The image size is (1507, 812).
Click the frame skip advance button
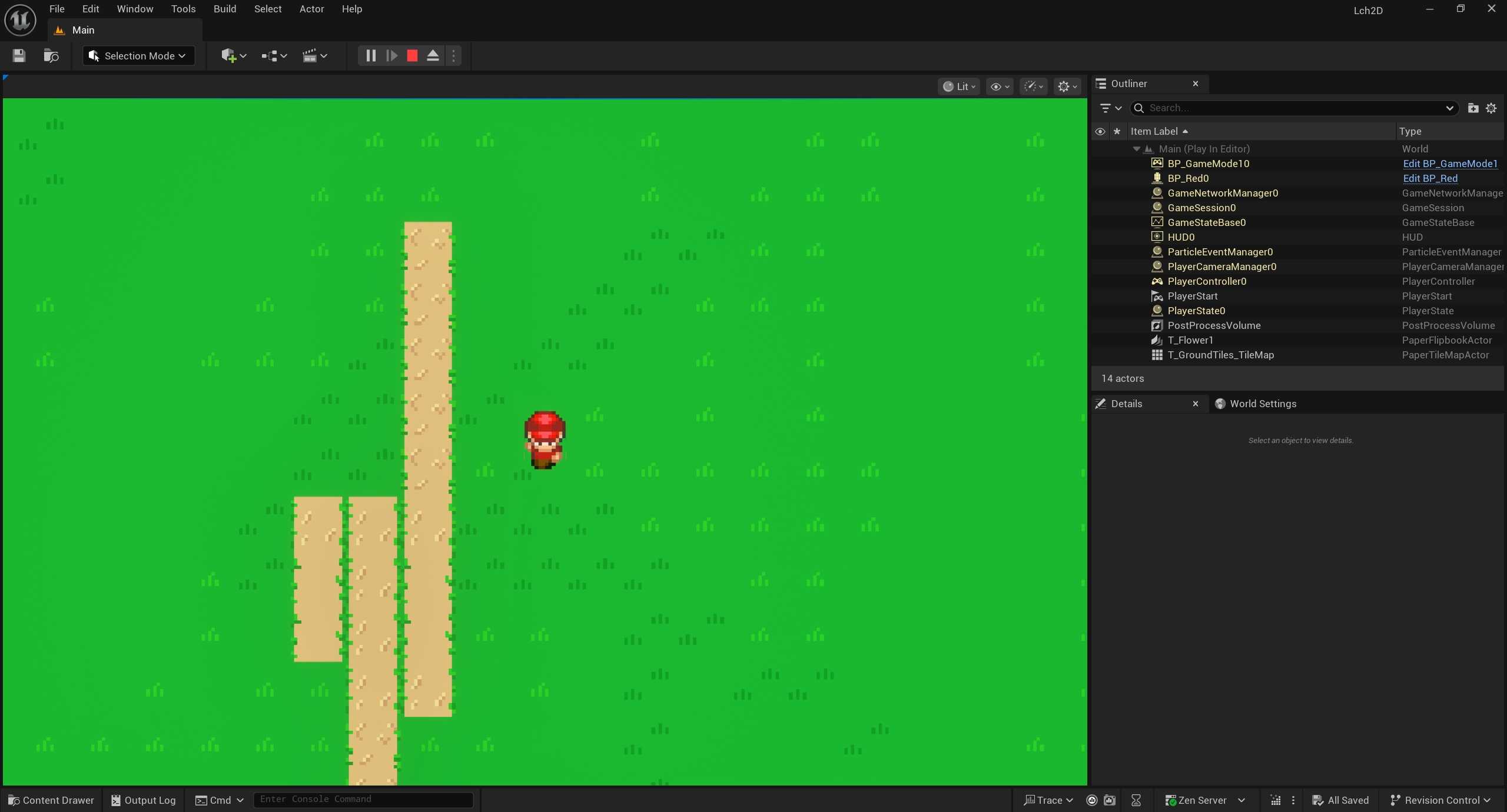[x=391, y=56]
